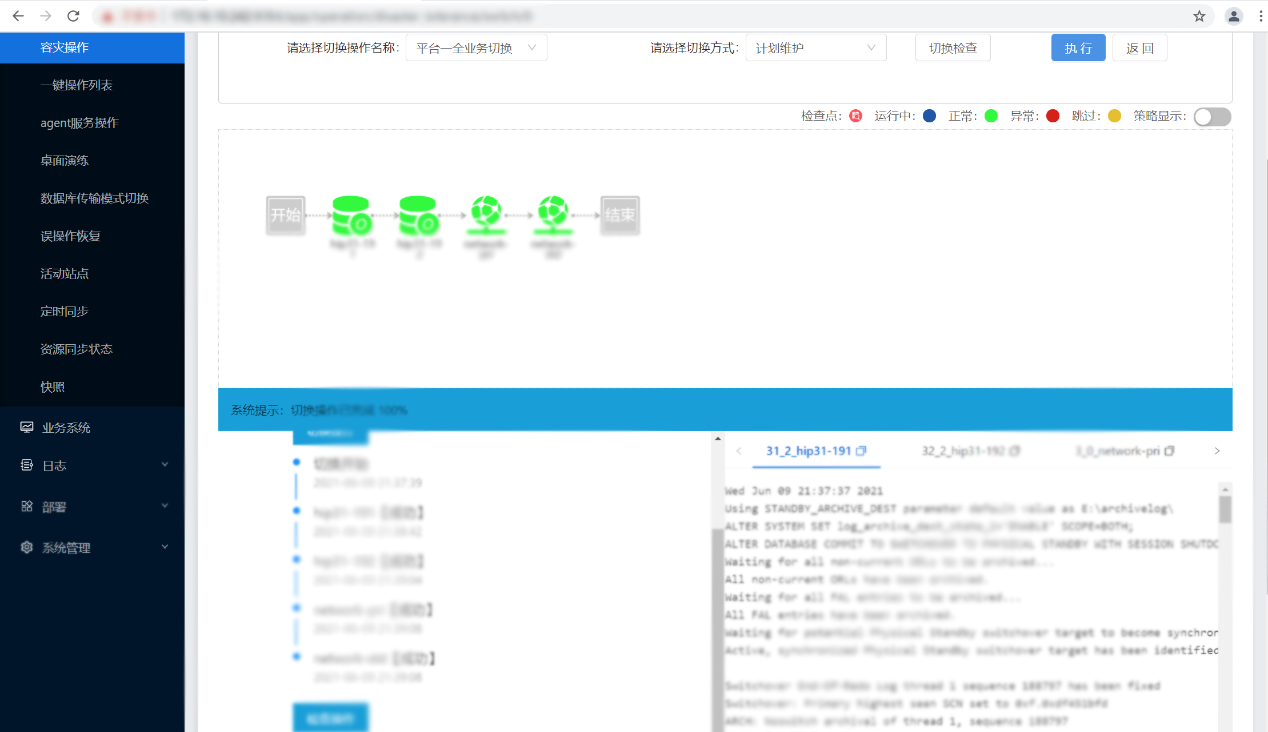Click the 切换检查 button

click(x=952, y=48)
